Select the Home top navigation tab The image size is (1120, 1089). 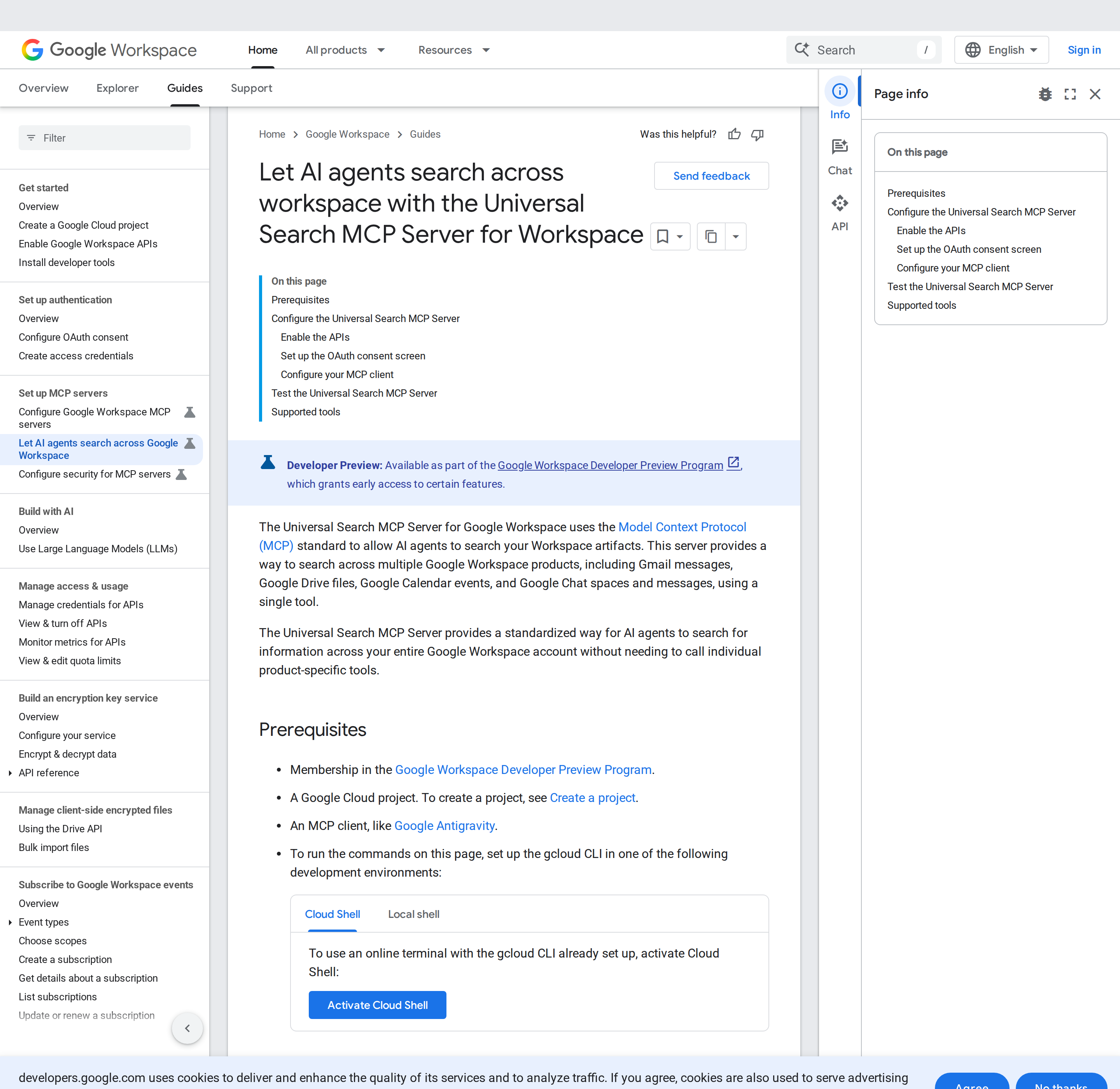tap(262, 50)
